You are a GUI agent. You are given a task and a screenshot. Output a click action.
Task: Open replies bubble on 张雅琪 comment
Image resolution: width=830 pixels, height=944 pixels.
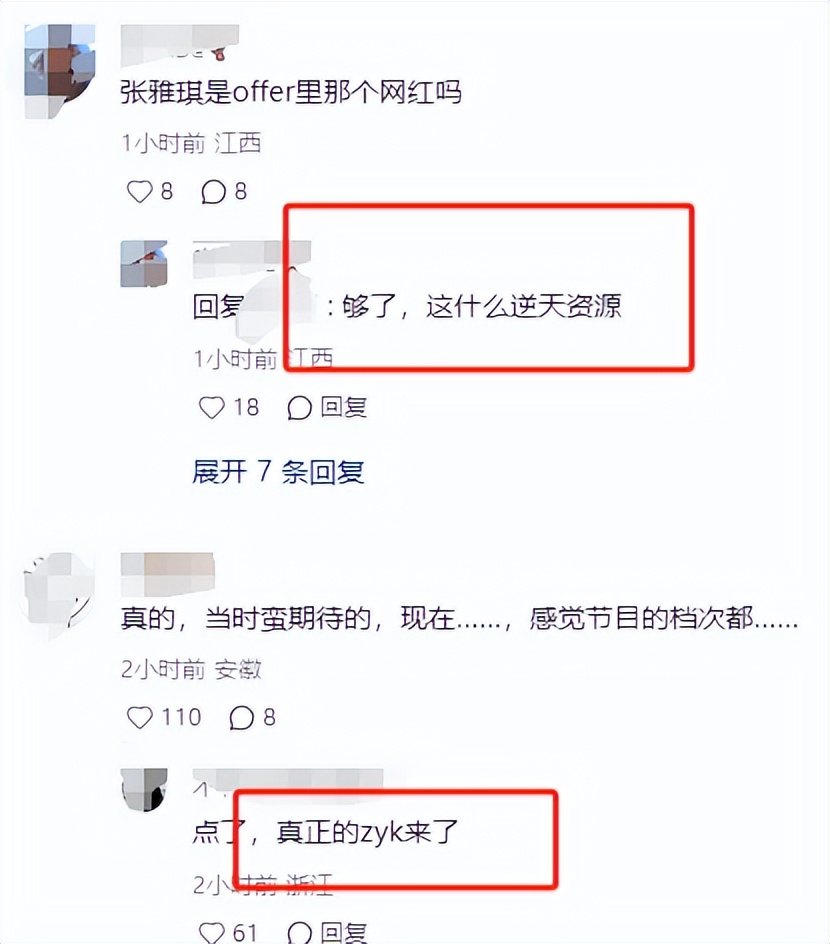[x=213, y=192]
